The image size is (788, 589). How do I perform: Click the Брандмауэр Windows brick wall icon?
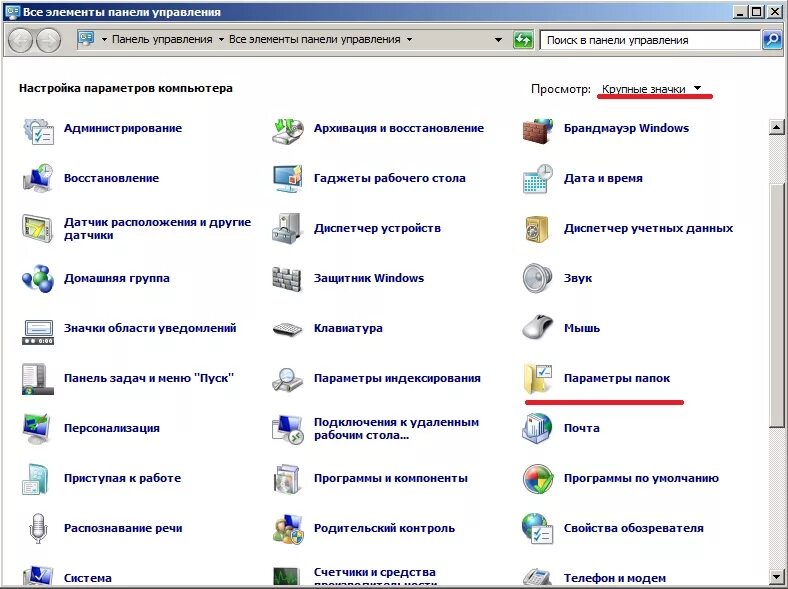[538, 131]
